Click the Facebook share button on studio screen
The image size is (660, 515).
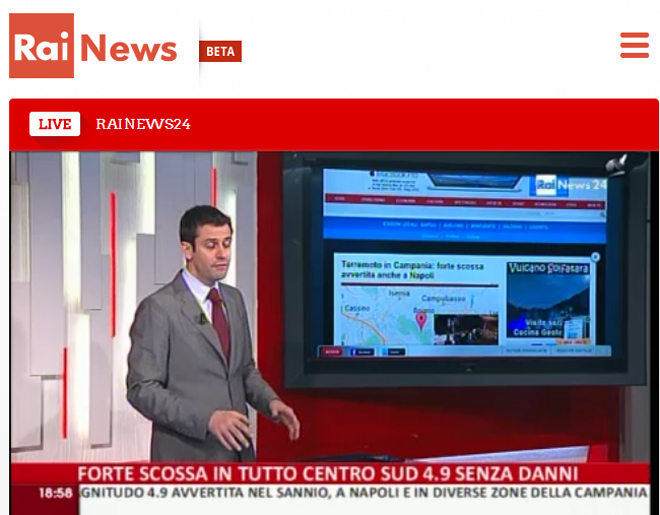(362, 352)
